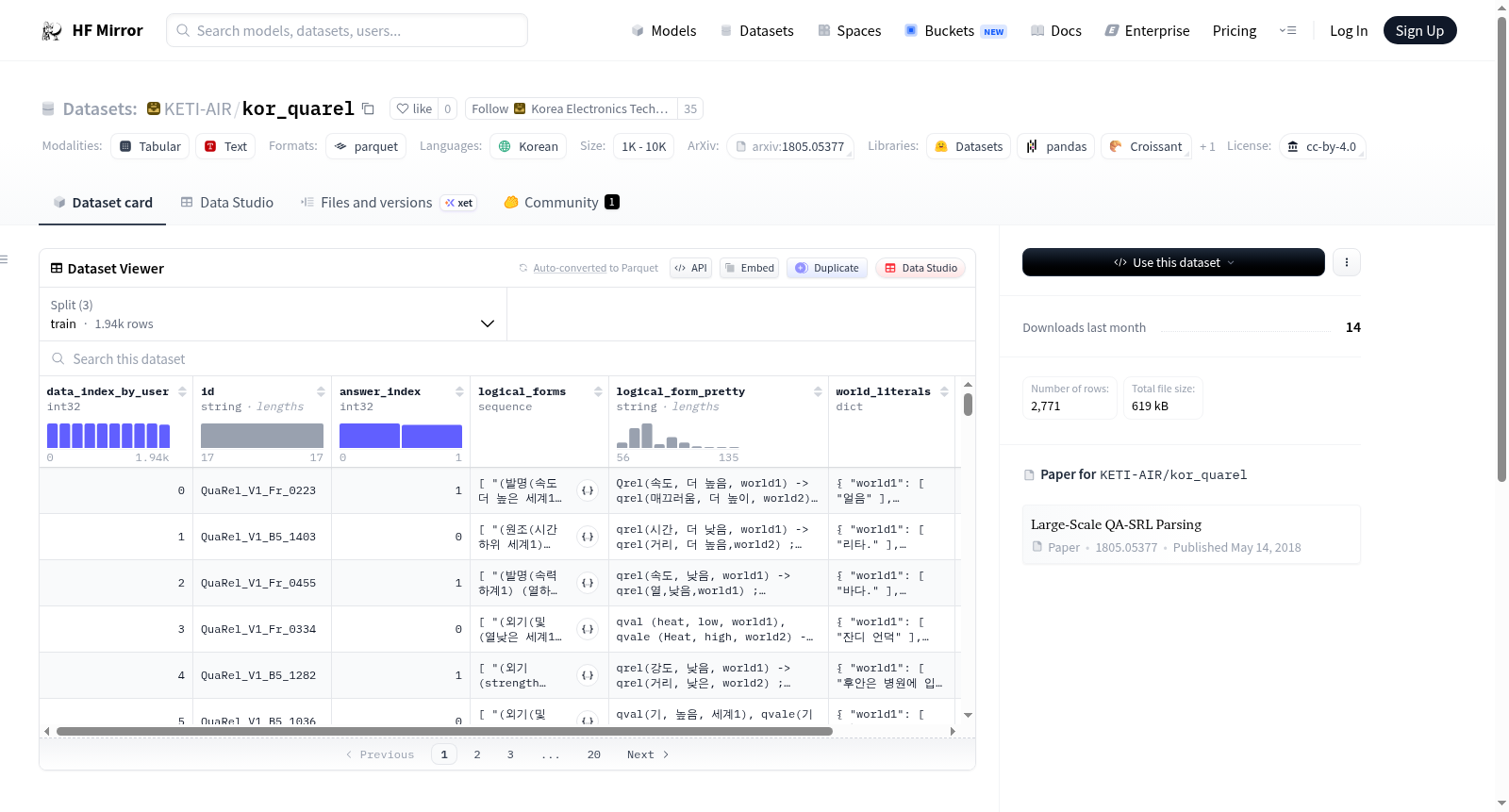This screenshot has height=812, width=1509.
Task: Click the Croissant library tag
Action: coord(1146,146)
